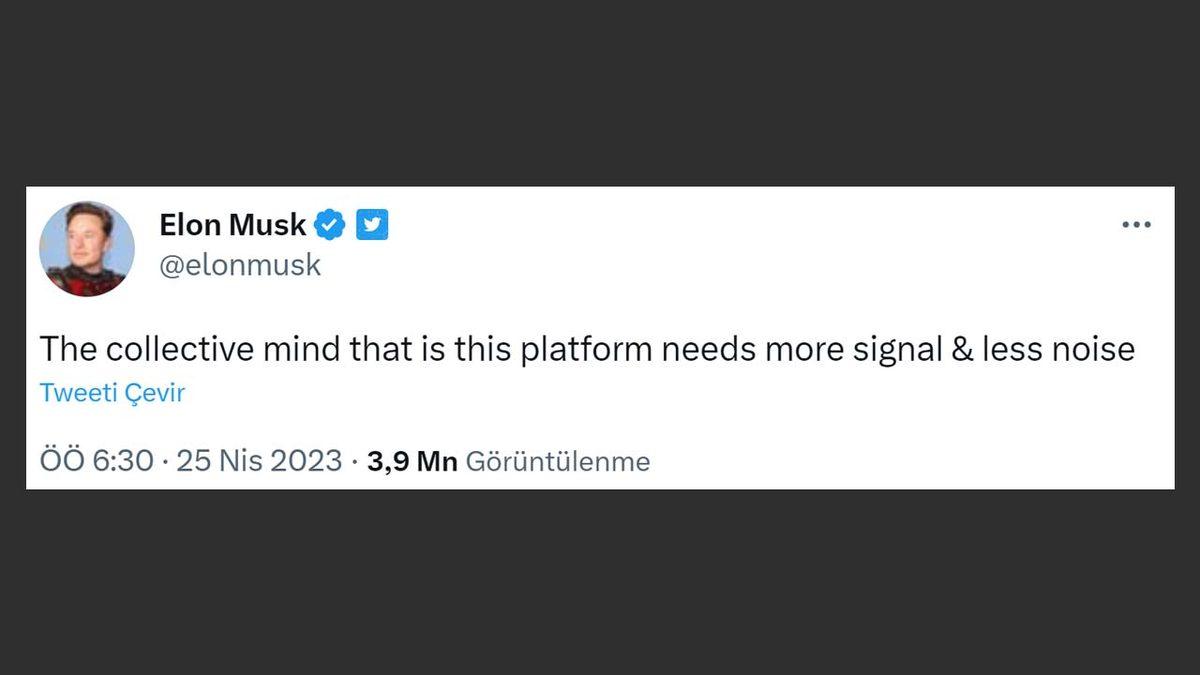Click the Görüntülenme analytics label

point(557,461)
